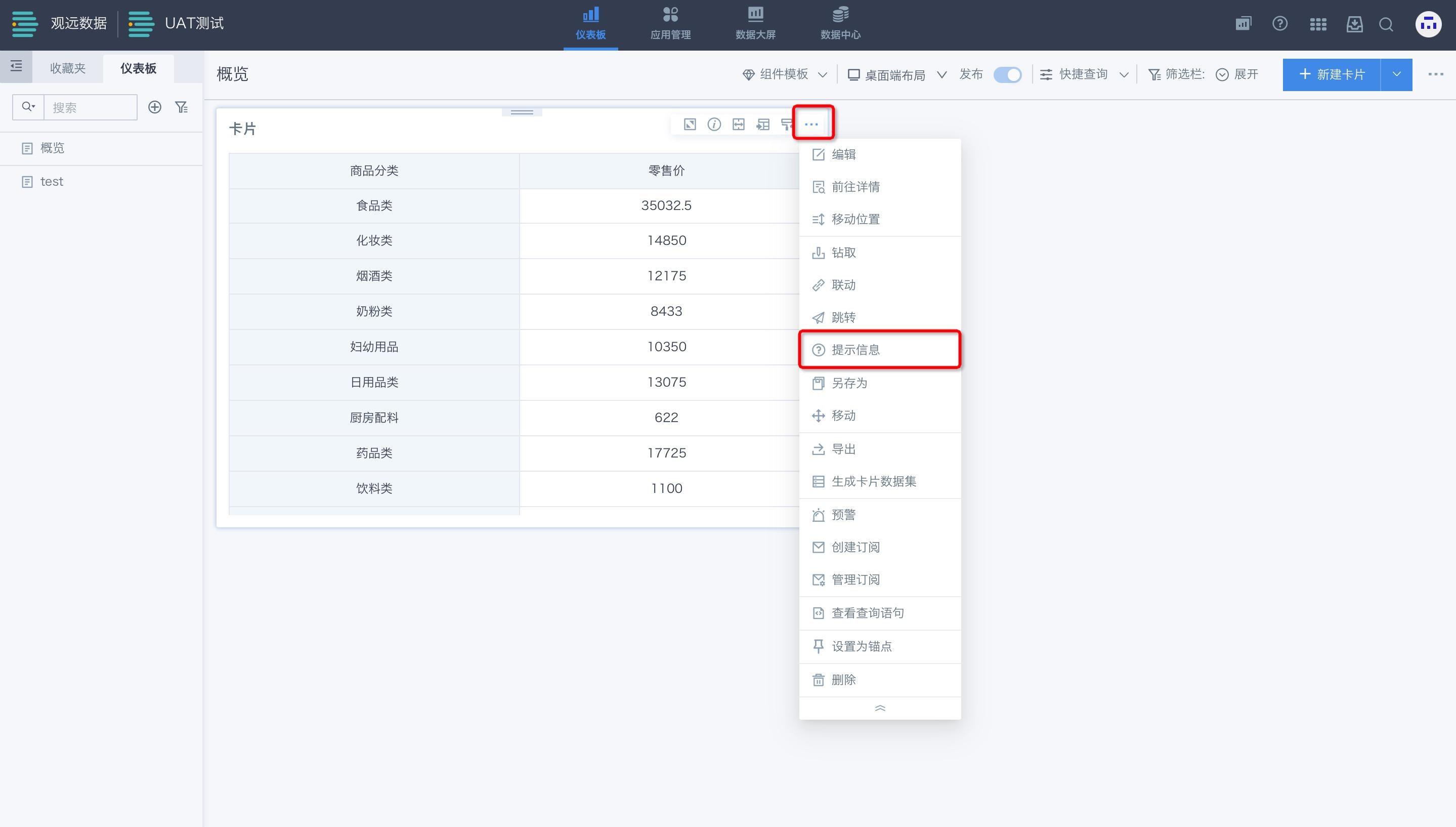The width and height of the screenshot is (1456, 827).
Task: Open 应用管理 in top navigation
Action: [670, 24]
